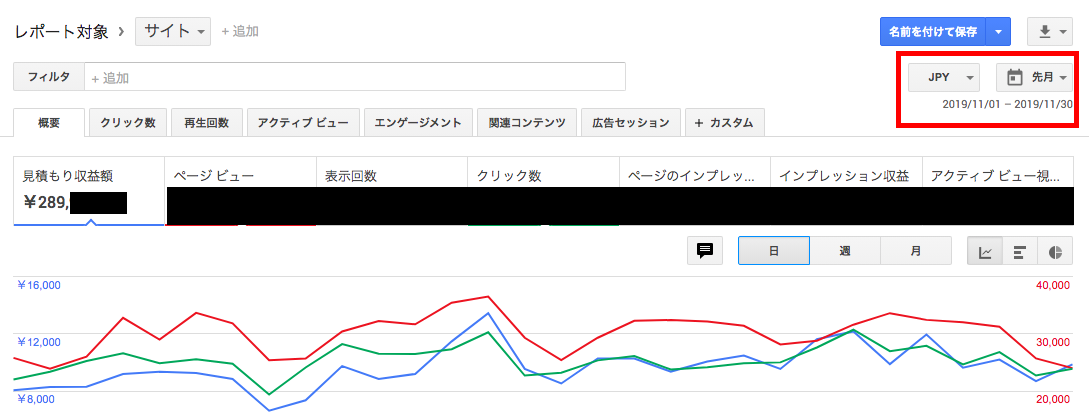Open the annotations comment icon
Screen dimensions: 1089x417
pos(705,251)
